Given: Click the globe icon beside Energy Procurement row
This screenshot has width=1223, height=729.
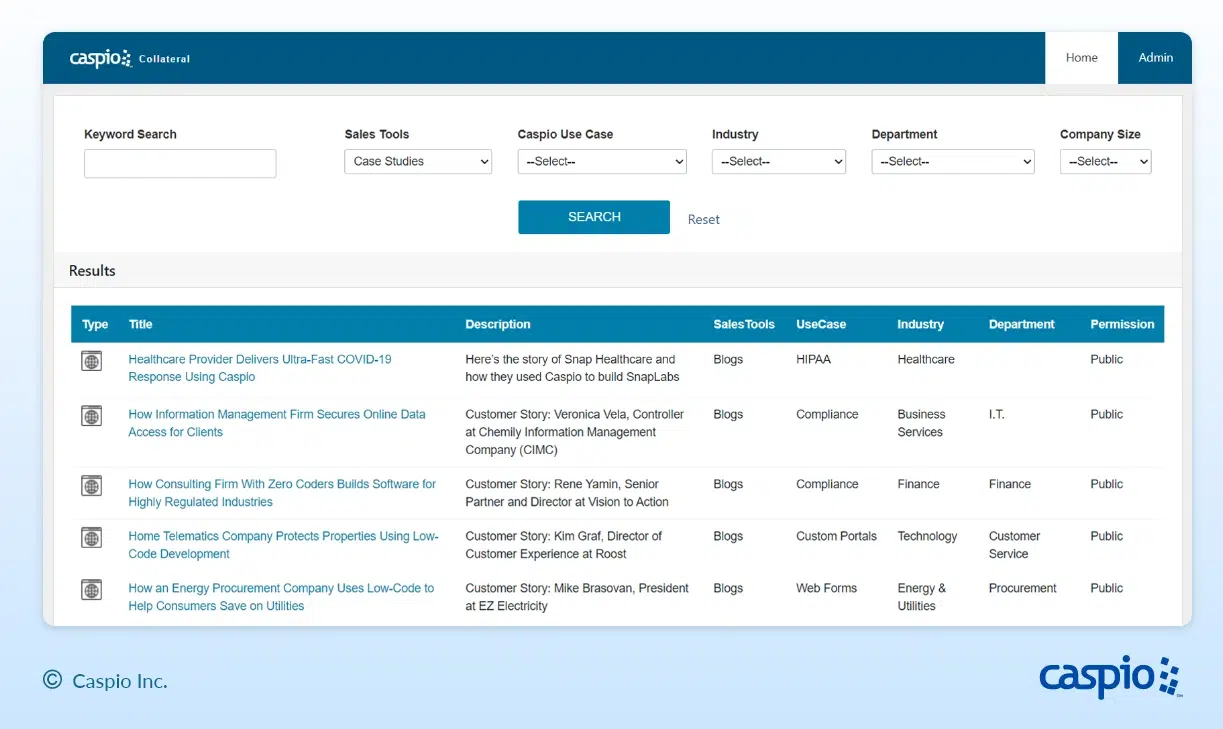Looking at the screenshot, I should click(91, 590).
